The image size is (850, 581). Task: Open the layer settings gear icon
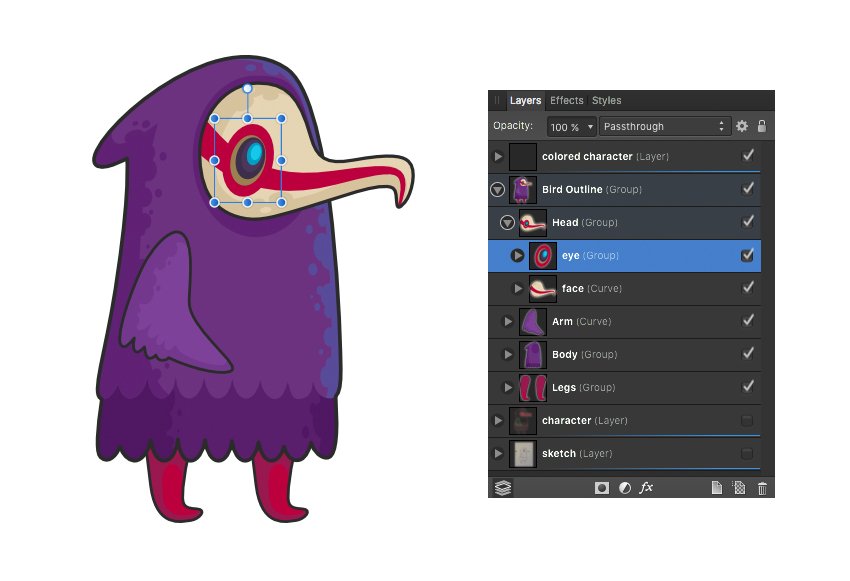click(x=742, y=126)
